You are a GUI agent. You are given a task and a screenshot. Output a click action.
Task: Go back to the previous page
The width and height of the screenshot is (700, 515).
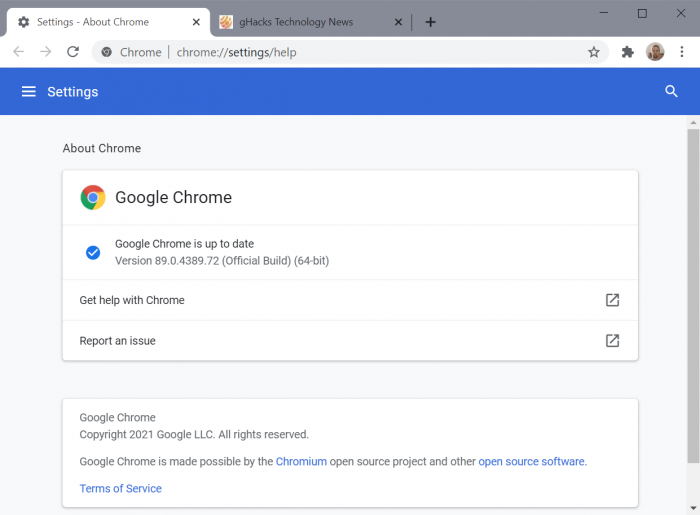point(18,52)
